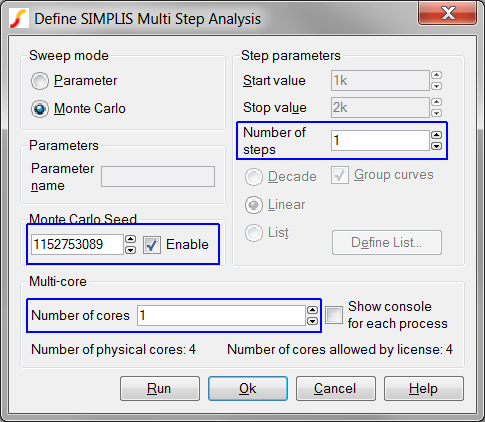
Task: Select the Linear step radio button
Action: pyautogui.click(x=254, y=205)
